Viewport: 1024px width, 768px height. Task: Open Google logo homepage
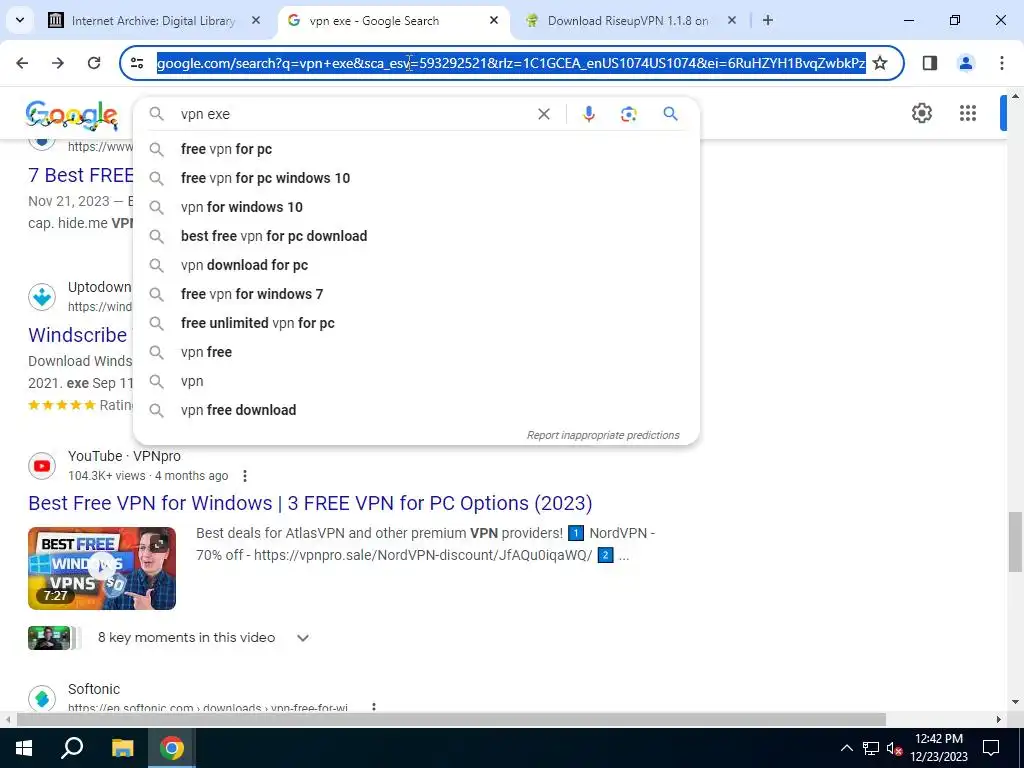tap(72, 115)
